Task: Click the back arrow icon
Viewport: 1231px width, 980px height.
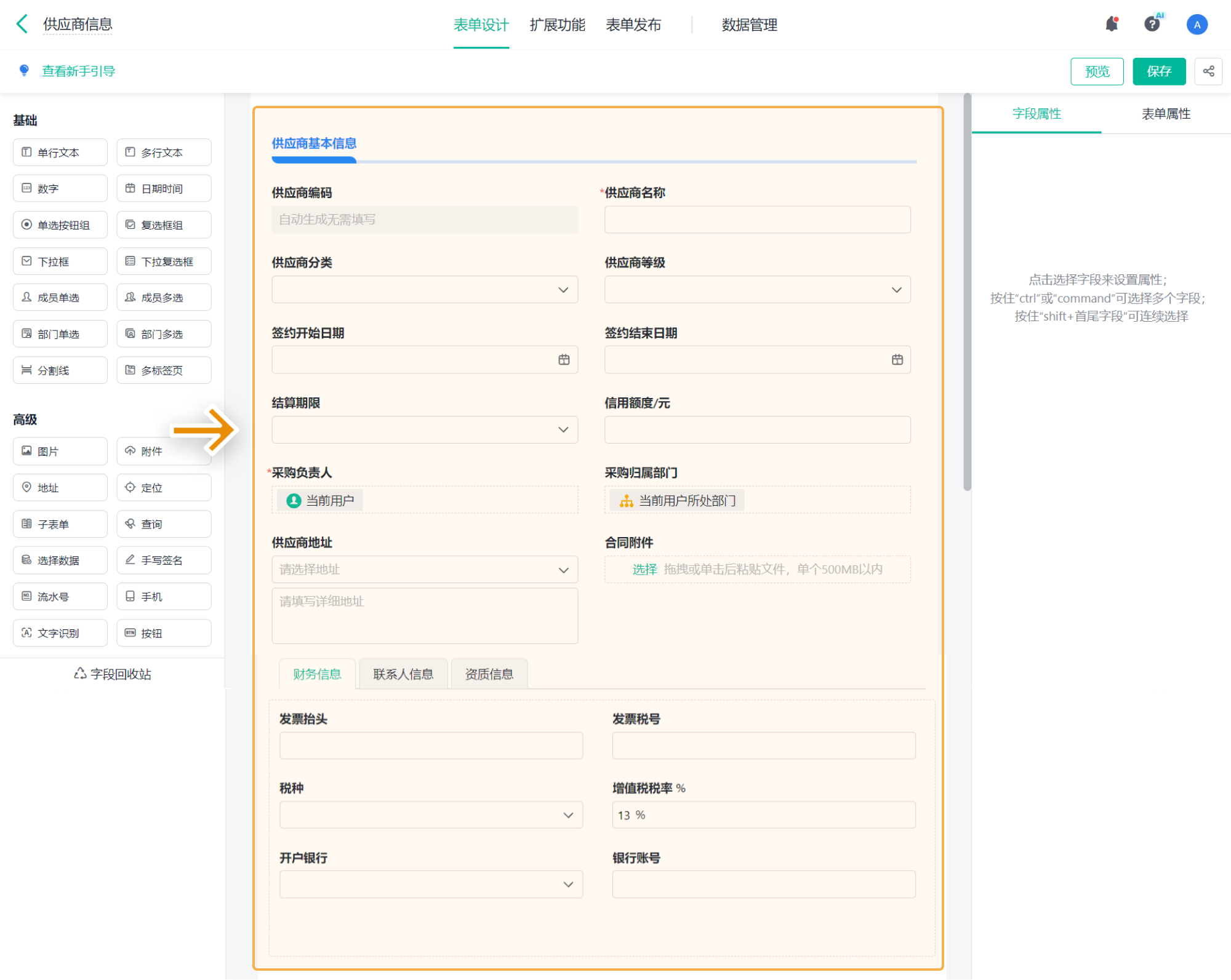Action: pyautogui.click(x=22, y=24)
